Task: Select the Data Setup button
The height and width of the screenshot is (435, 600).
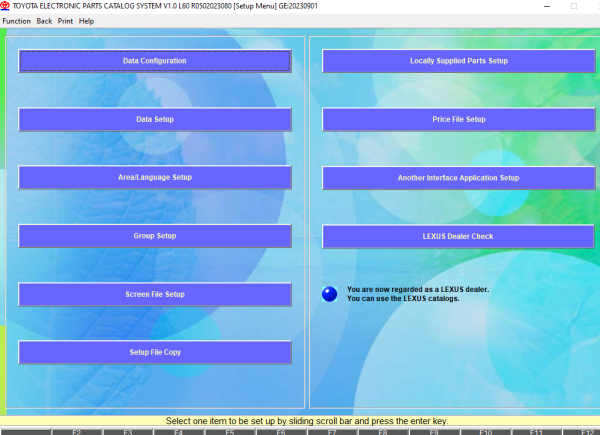Action: [x=155, y=119]
